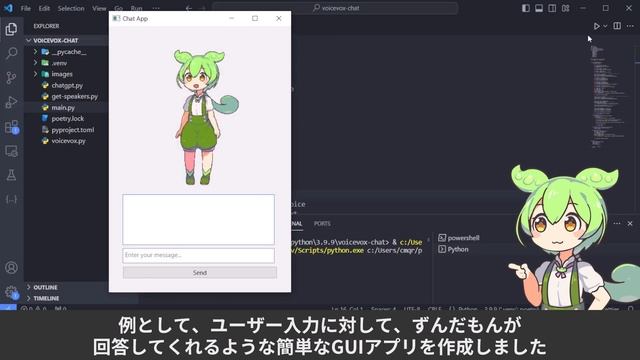Open voicevox.py file
Screen dimensions: 640x360
point(68,141)
